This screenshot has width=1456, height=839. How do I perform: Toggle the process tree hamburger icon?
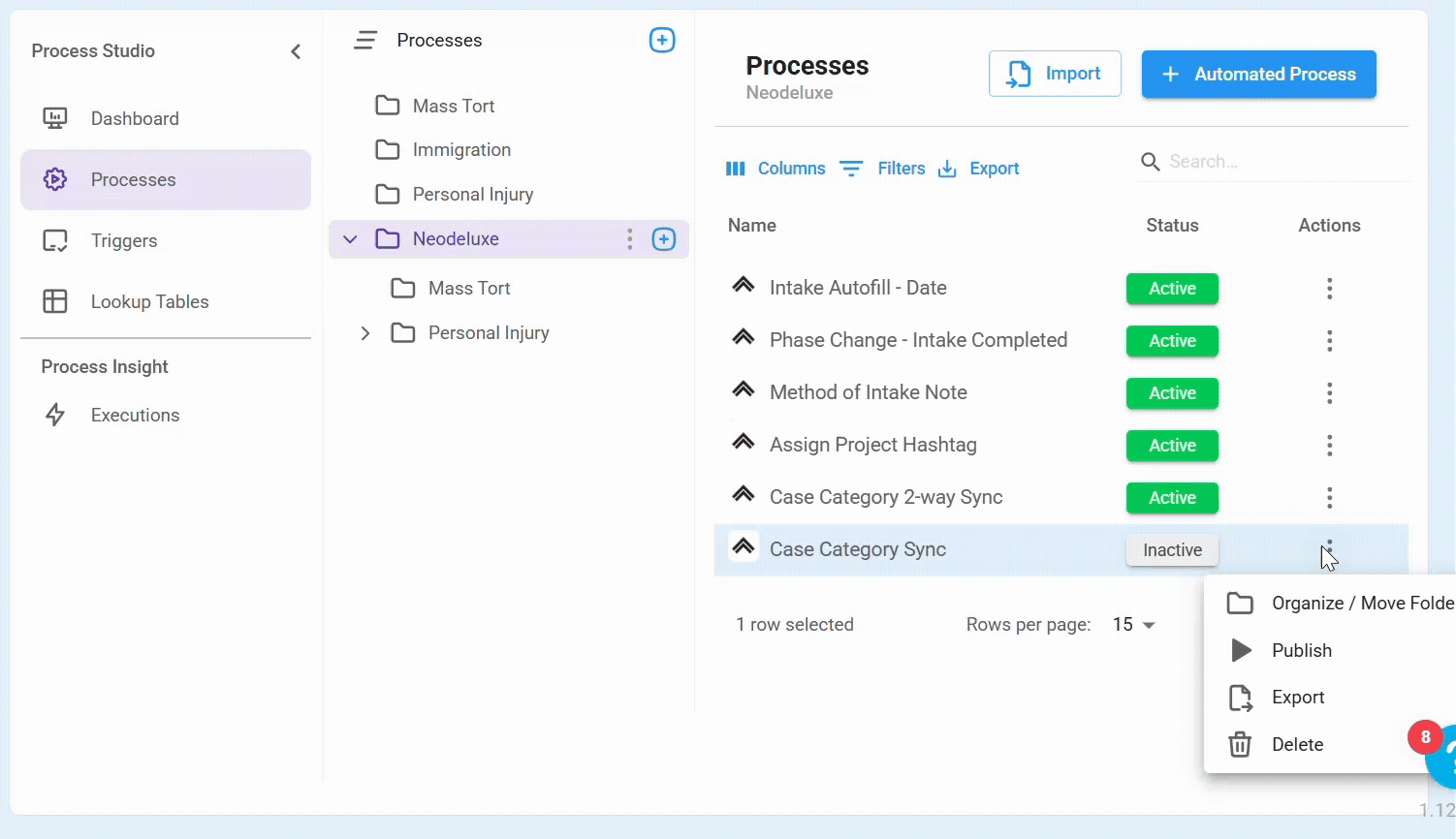(x=365, y=40)
